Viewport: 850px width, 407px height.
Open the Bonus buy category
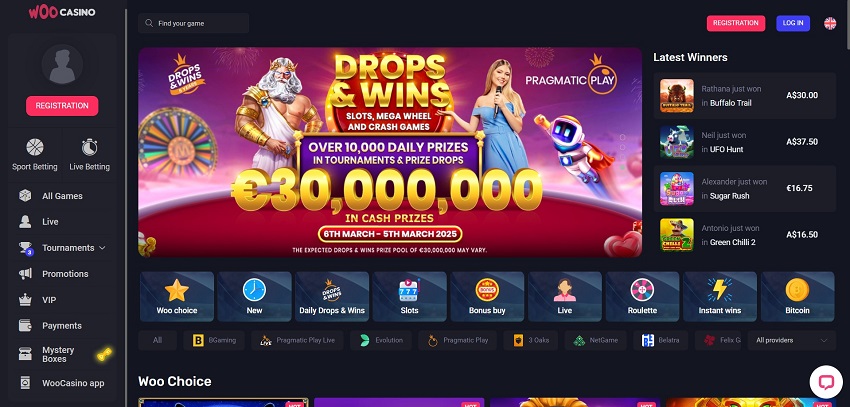coord(487,296)
